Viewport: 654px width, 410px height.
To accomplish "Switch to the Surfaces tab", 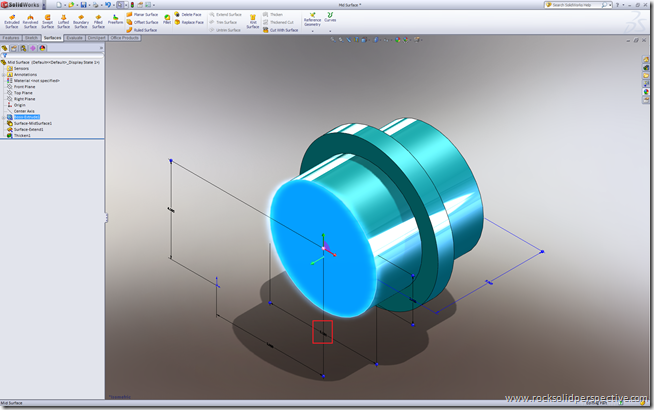I will pos(53,38).
